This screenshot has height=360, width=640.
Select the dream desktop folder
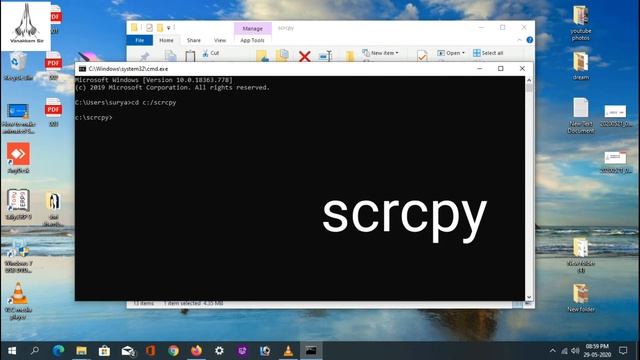click(580, 65)
